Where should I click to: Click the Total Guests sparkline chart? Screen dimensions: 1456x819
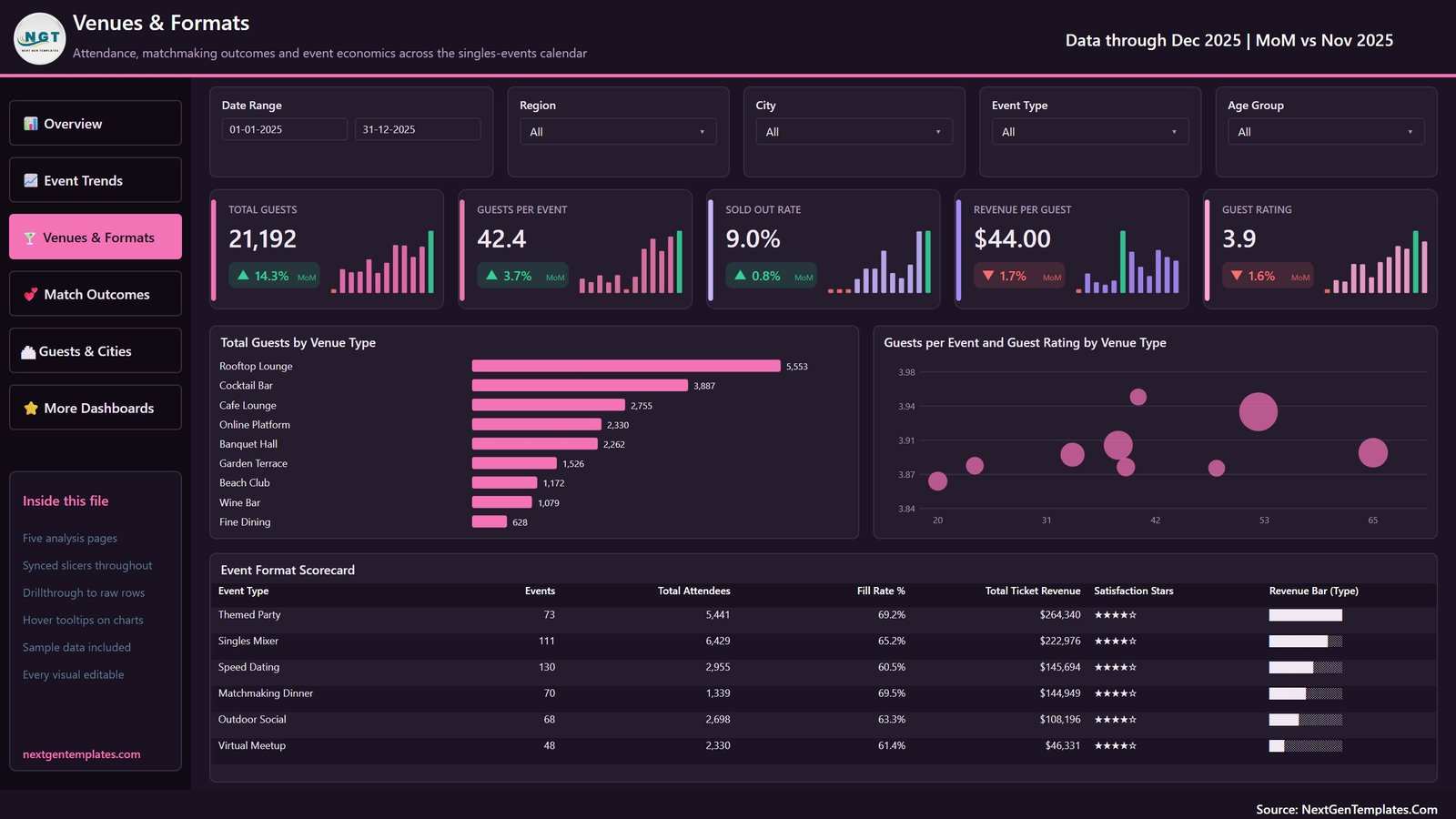click(x=382, y=262)
